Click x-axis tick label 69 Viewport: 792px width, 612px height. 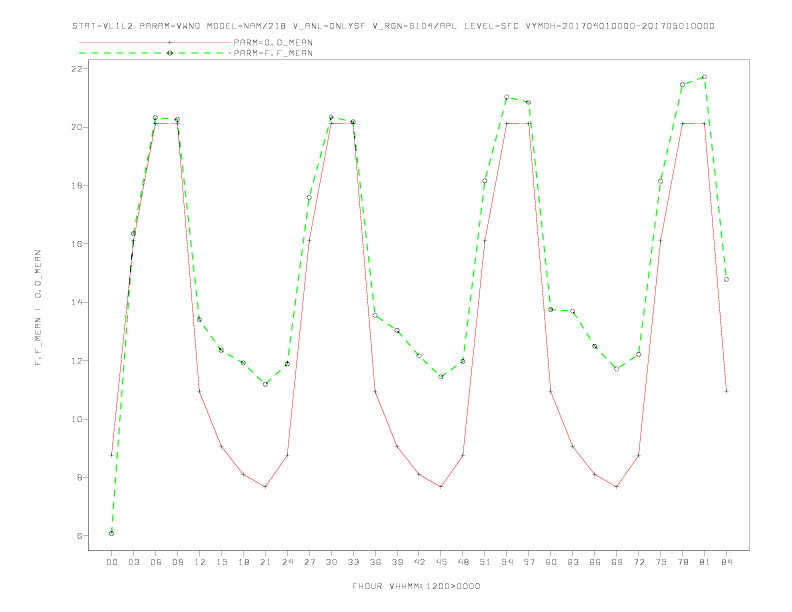click(x=617, y=562)
